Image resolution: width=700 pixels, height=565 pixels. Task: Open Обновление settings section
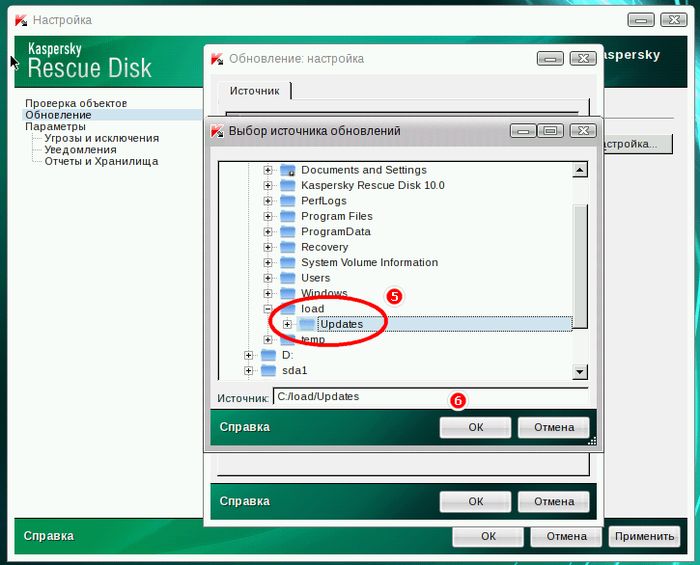58,115
